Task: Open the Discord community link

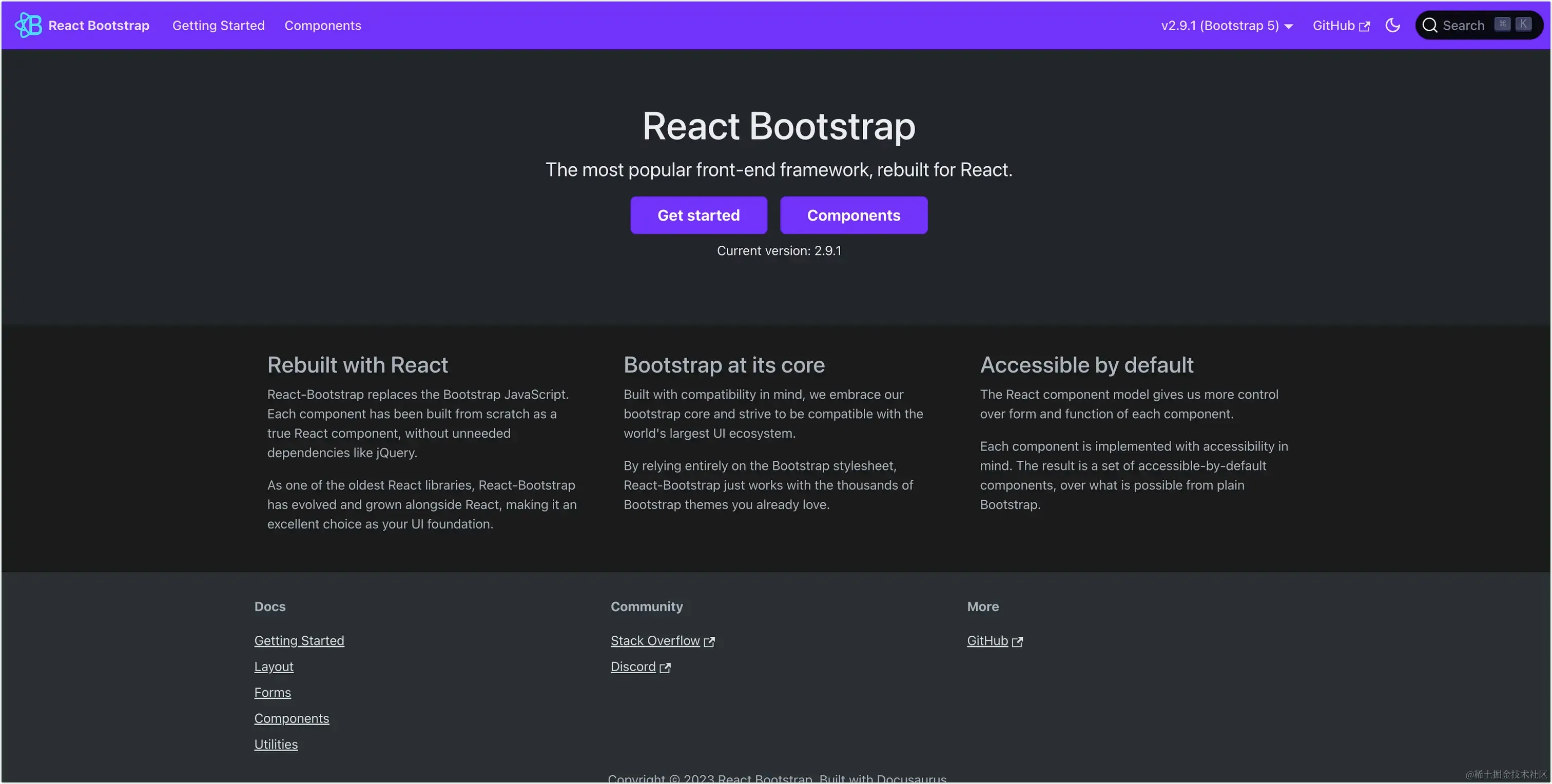Action: point(633,667)
